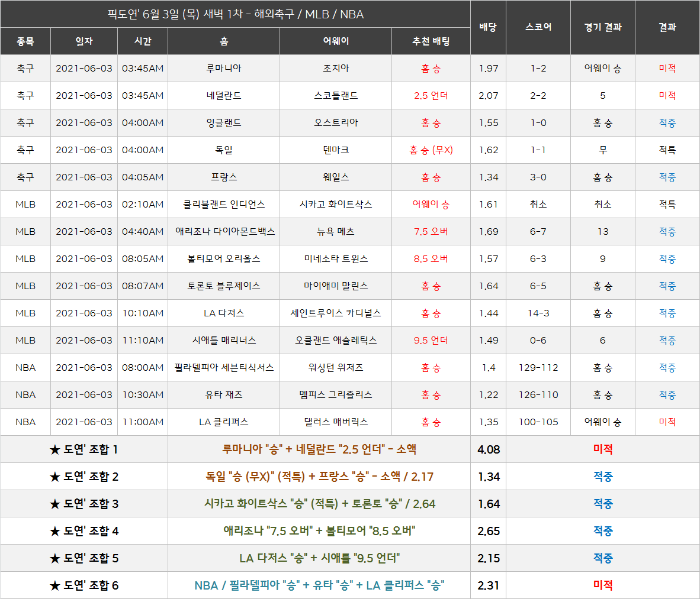Click the star beside 도연' 조합 1
This screenshot has width=700, height=599.
55,449
